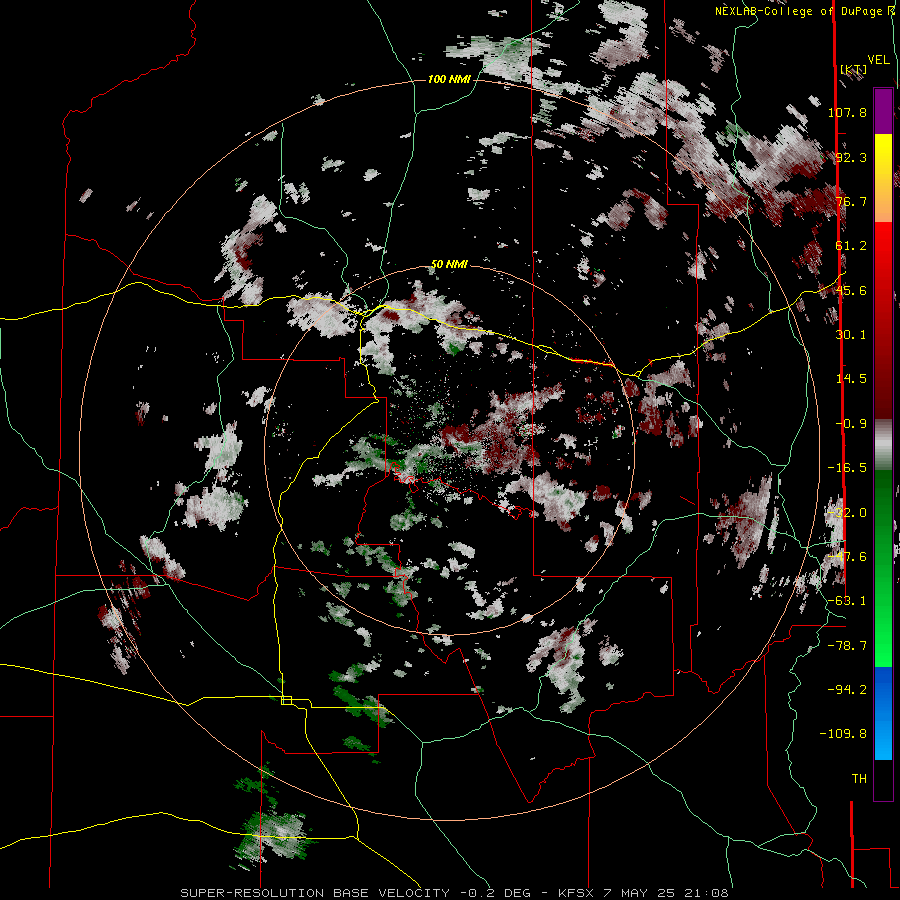900x900 pixels.
Task: Click the 30.1 value on velocity scale
Action: pos(851,335)
